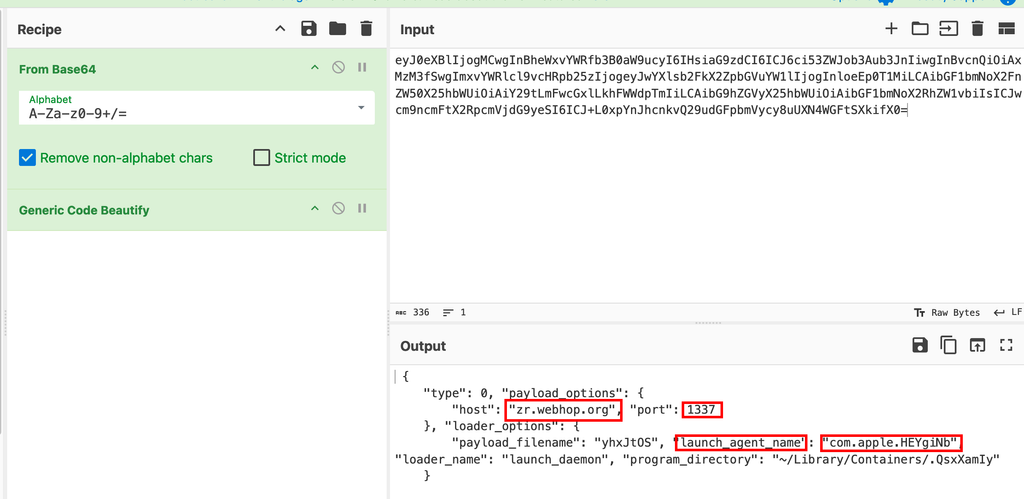This screenshot has width=1024, height=499.
Task: Clear the input with trash icon
Action: click(x=977, y=29)
